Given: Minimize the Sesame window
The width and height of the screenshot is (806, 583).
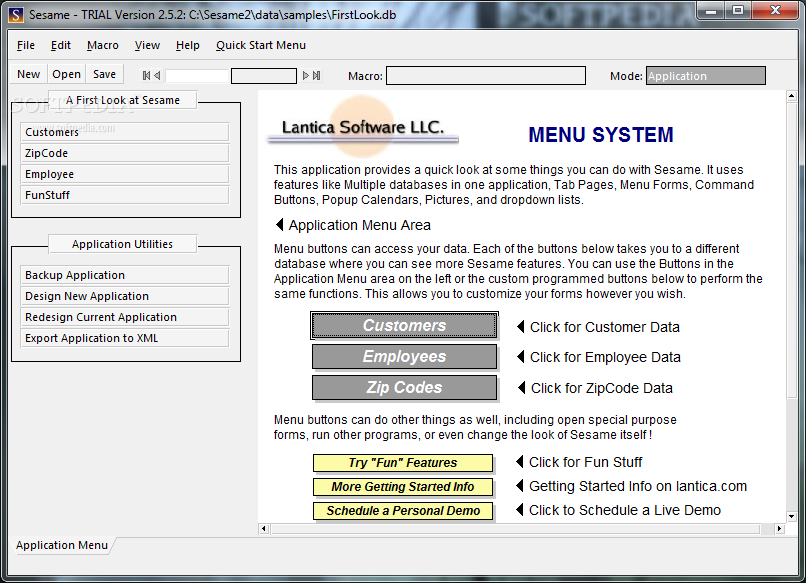Looking at the screenshot, I should [x=711, y=11].
